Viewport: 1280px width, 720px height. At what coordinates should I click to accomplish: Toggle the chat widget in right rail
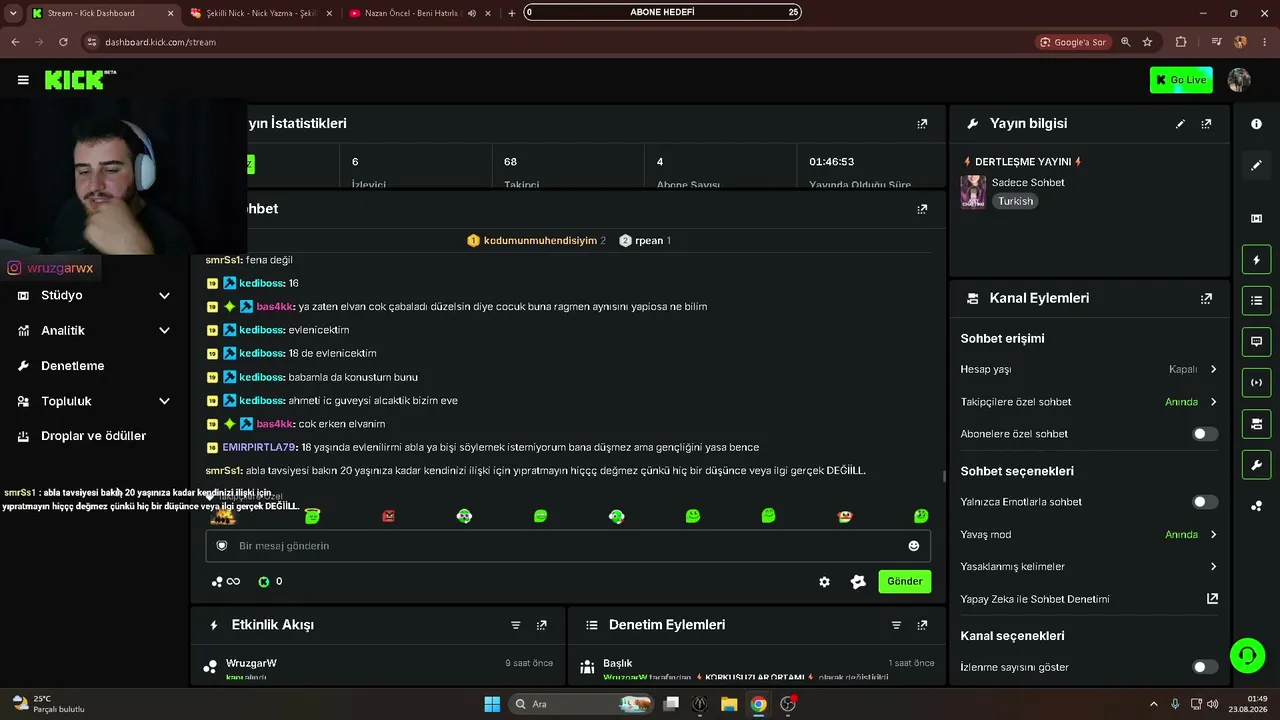pyautogui.click(x=1256, y=342)
